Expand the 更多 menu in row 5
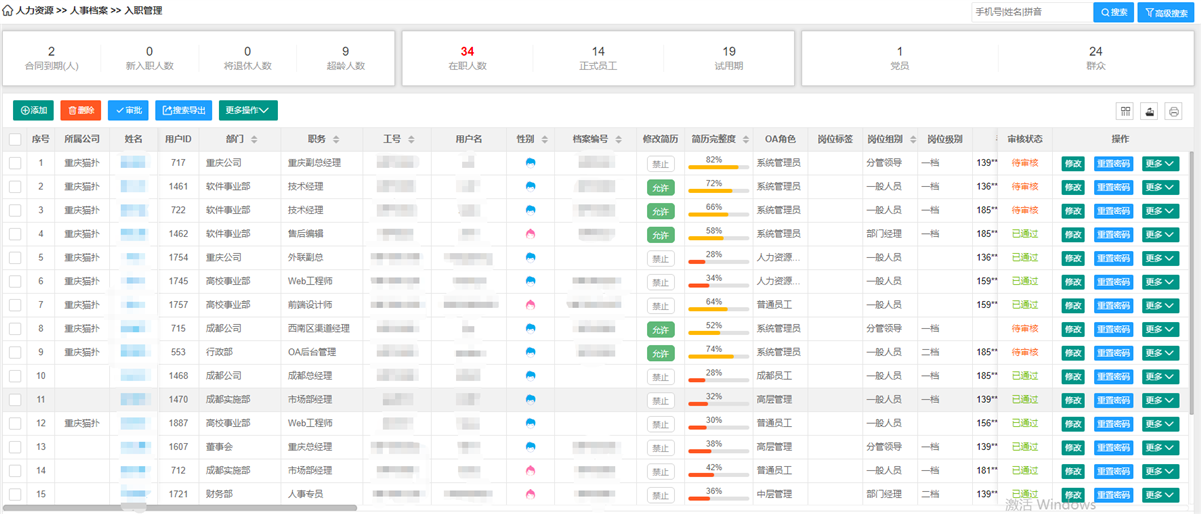This screenshot has width=1201, height=514. [1161, 257]
